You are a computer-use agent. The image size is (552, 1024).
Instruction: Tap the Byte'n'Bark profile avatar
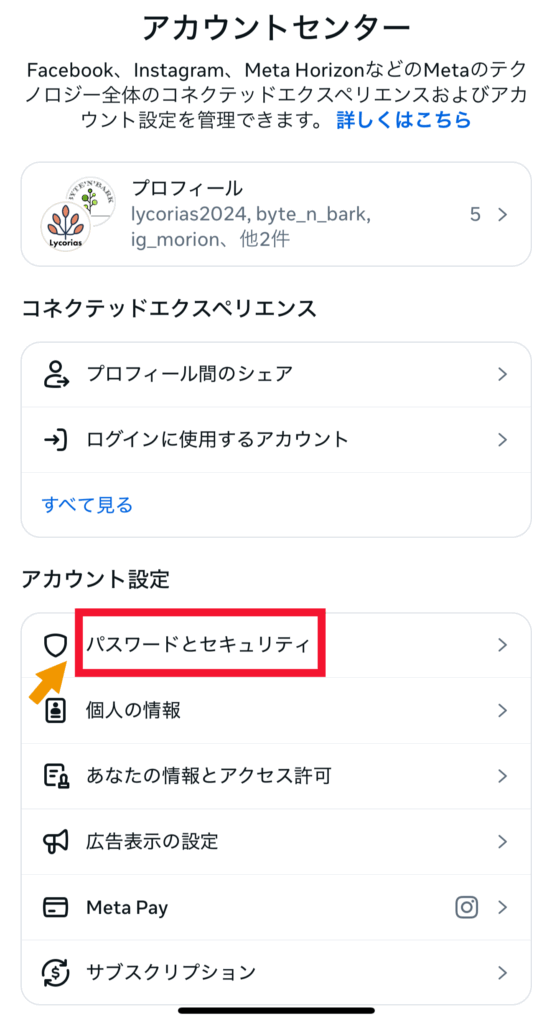click(93, 199)
